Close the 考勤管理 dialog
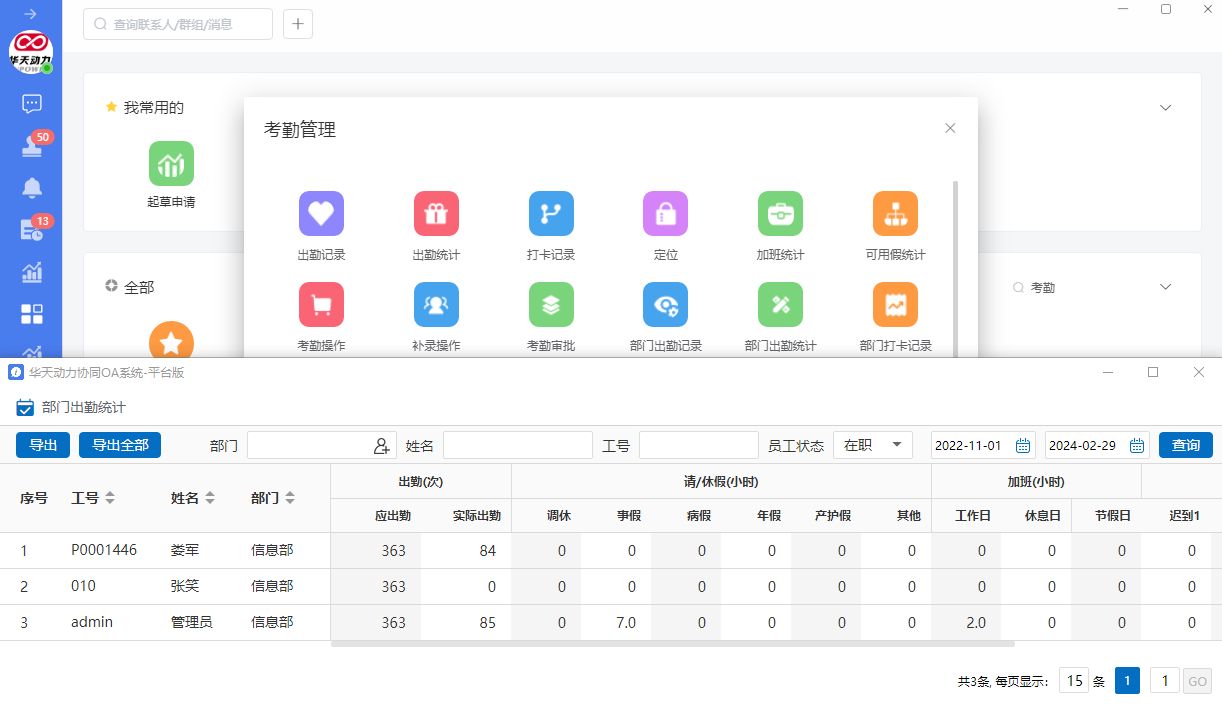The image size is (1222, 708). click(950, 128)
